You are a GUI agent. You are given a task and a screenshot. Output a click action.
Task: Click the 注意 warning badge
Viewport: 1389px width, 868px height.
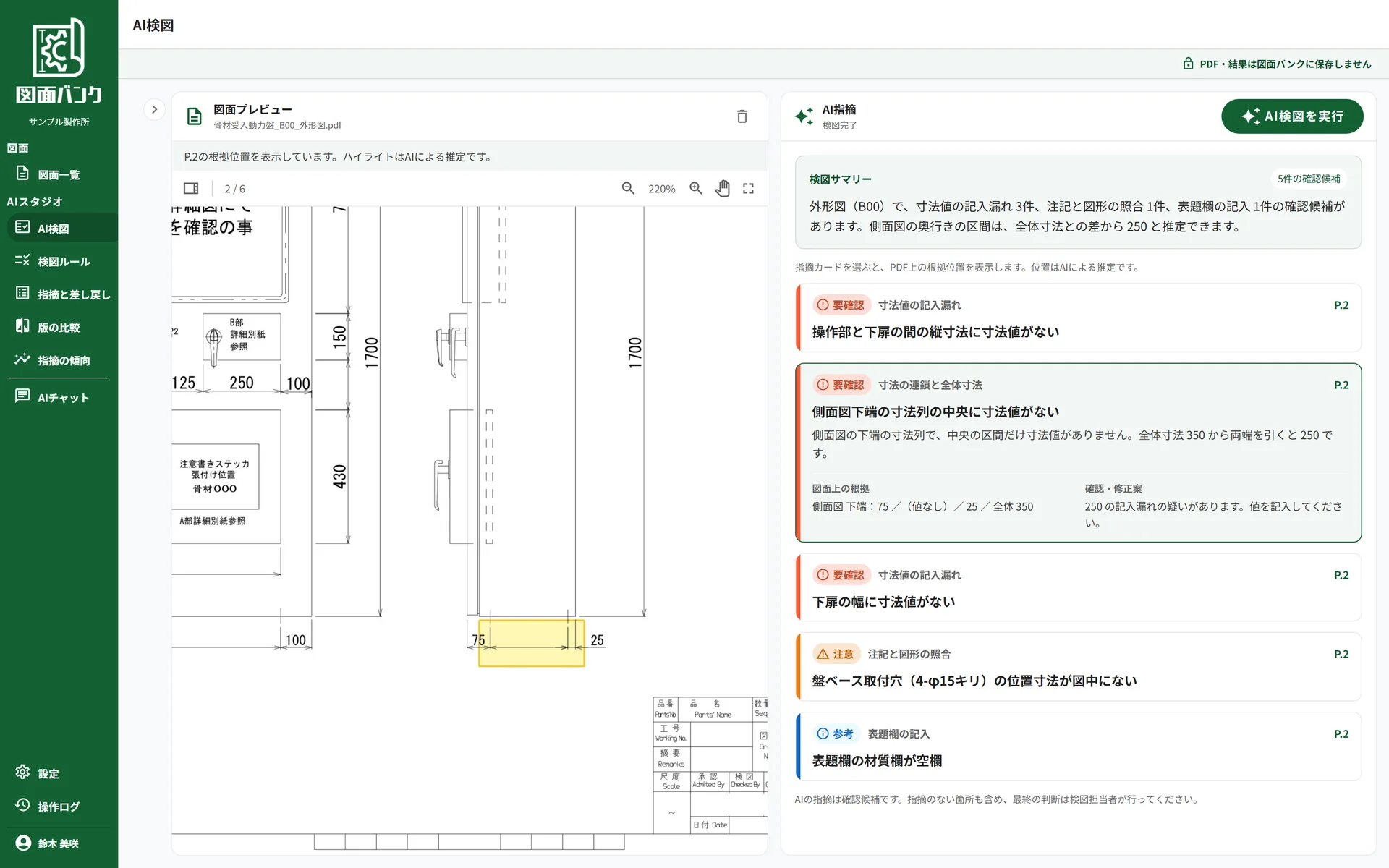point(836,654)
